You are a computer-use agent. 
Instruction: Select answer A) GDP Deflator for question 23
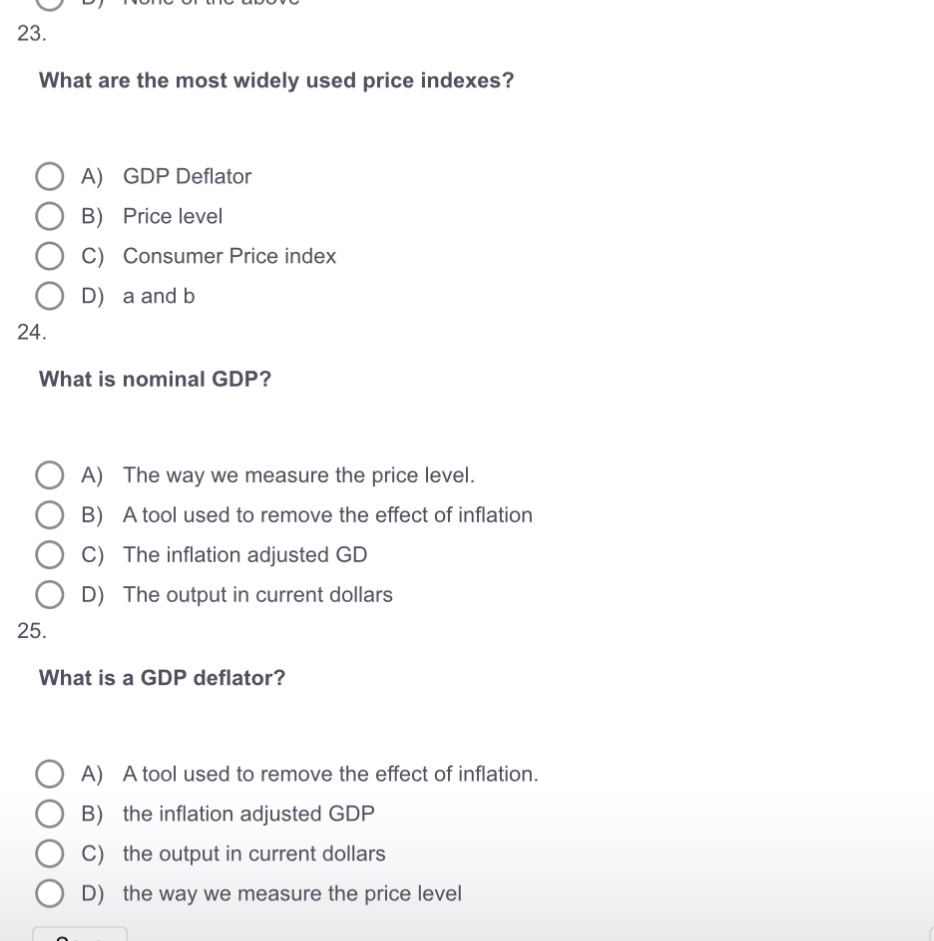[49, 176]
